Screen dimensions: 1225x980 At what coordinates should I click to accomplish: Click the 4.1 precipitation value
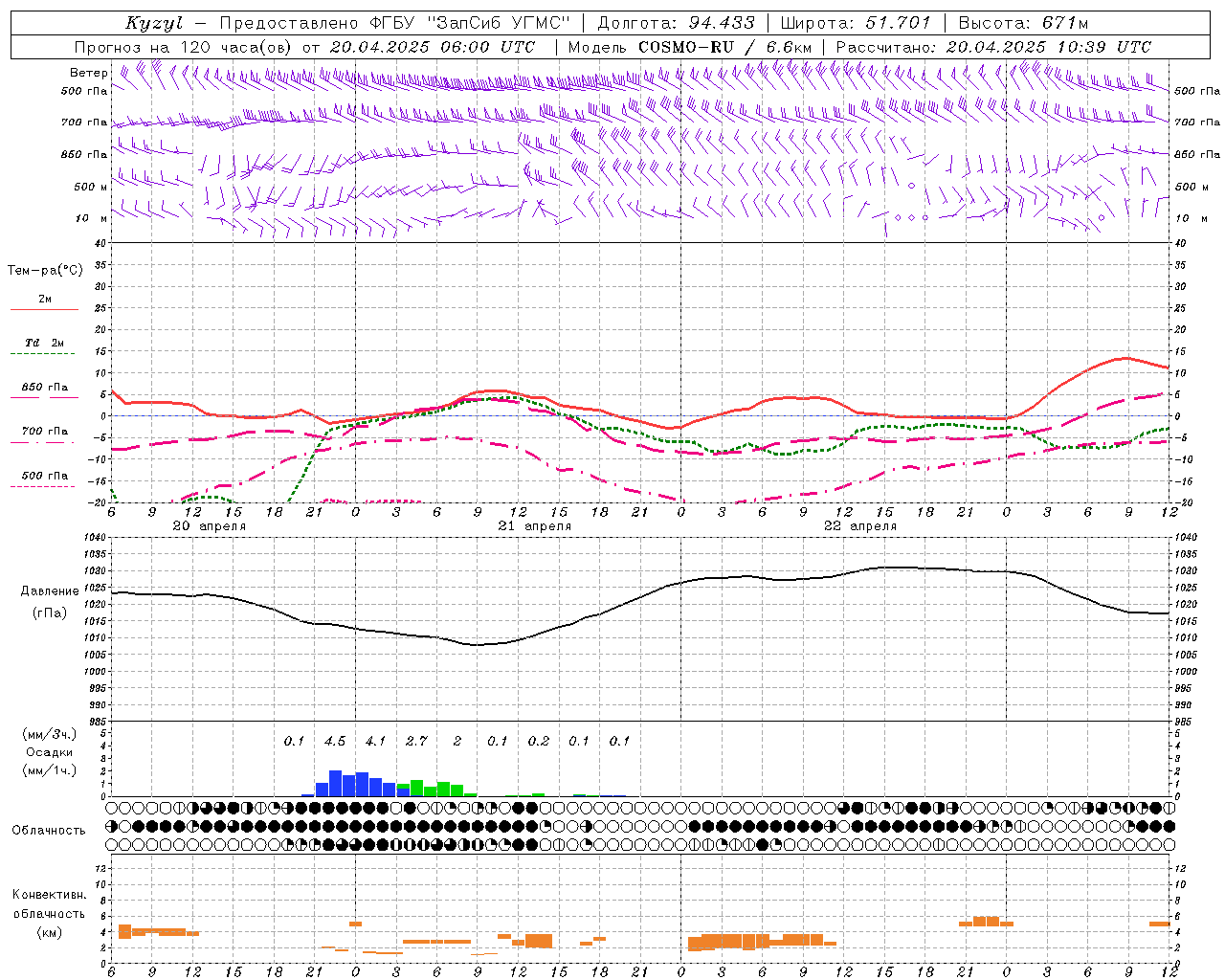coord(375,741)
